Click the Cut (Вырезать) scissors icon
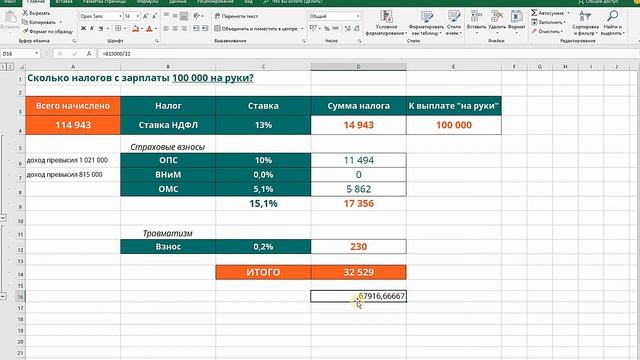This screenshot has height=360, width=640. point(25,13)
